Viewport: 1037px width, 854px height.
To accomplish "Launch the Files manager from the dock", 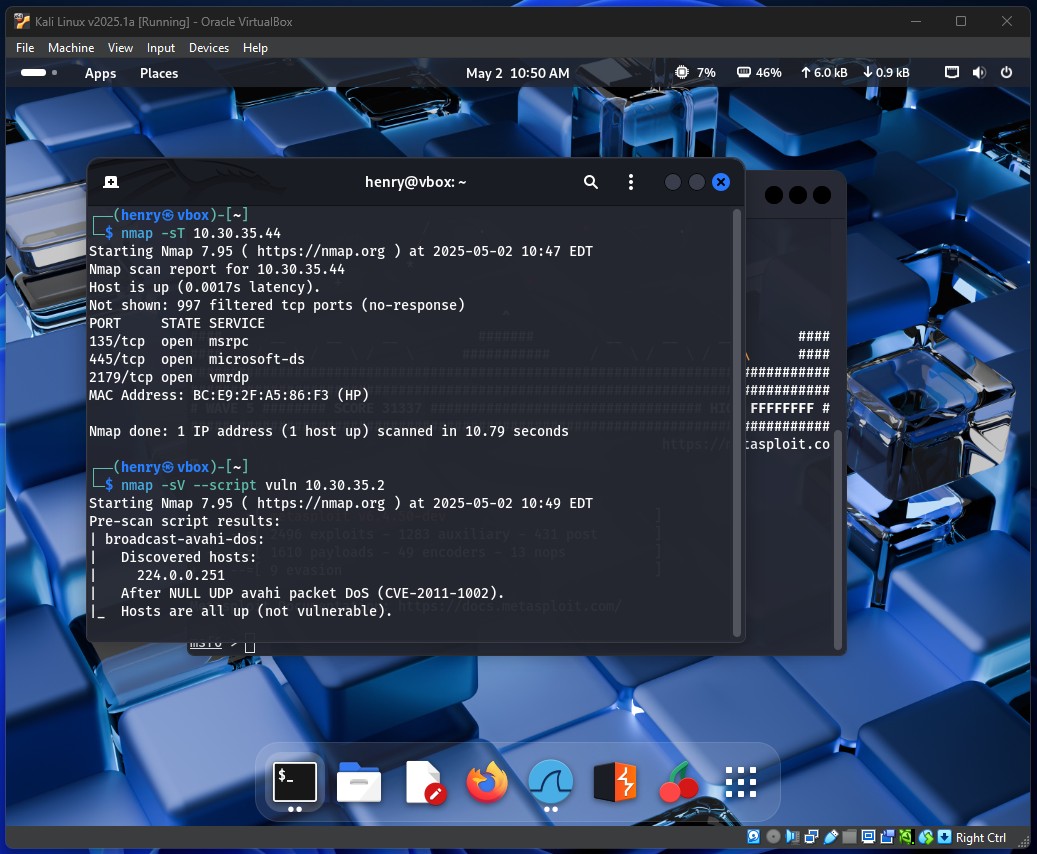I will [x=358, y=782].
